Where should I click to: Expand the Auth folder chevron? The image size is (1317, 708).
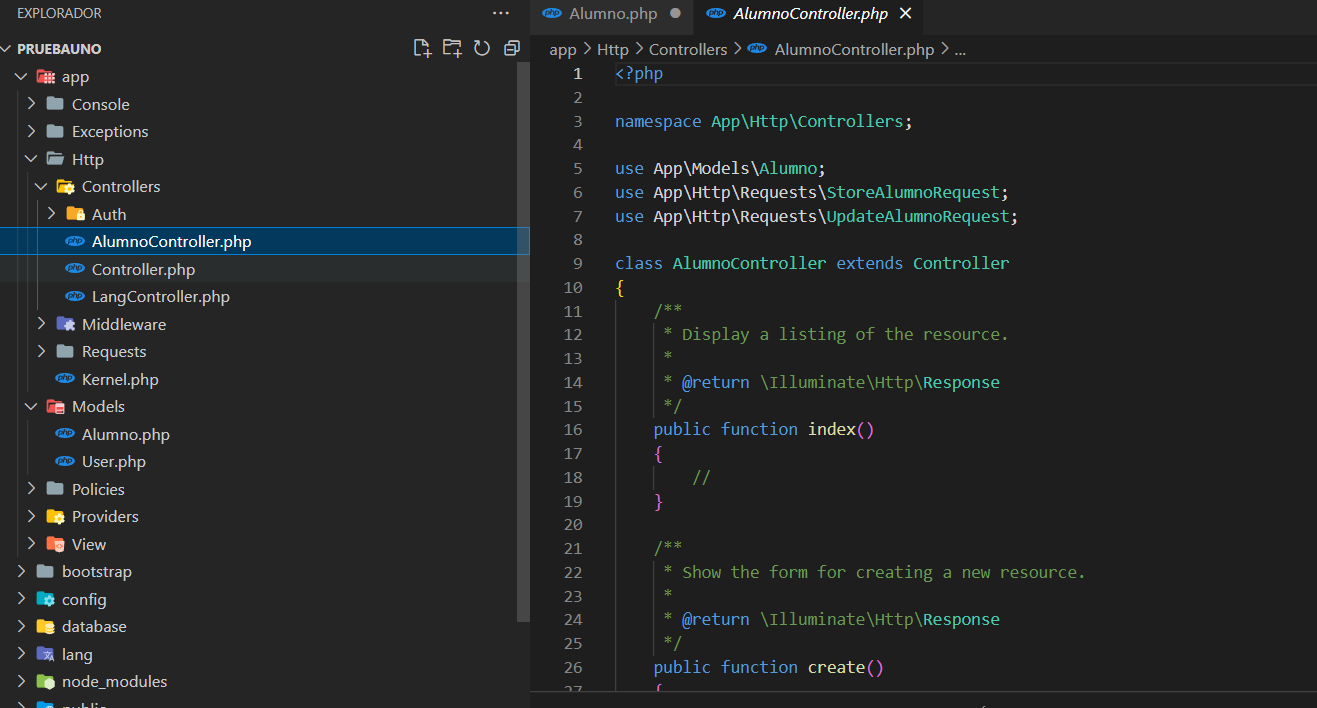pos(52,214)
